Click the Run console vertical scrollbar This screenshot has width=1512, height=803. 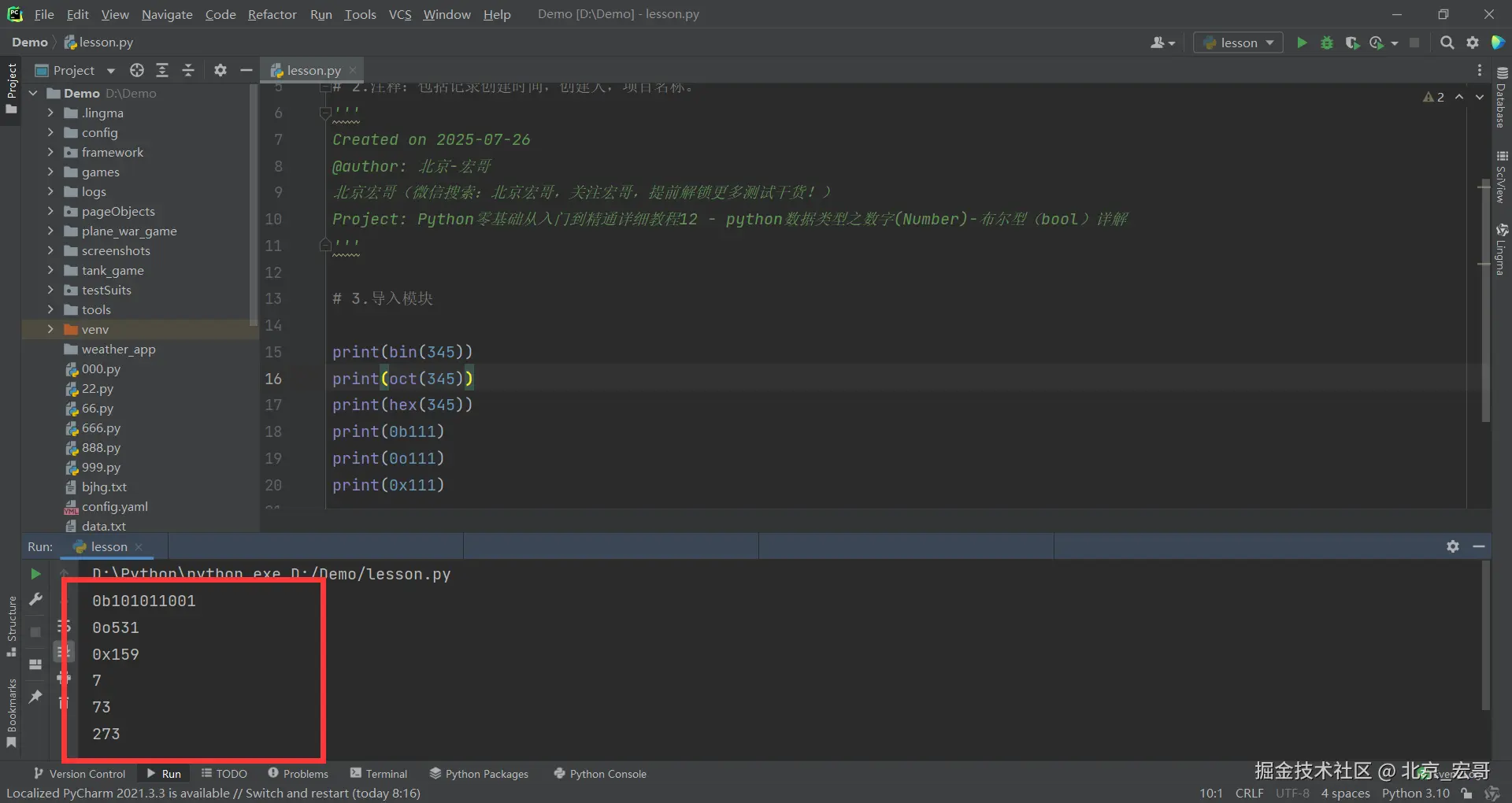[1485, 635]
